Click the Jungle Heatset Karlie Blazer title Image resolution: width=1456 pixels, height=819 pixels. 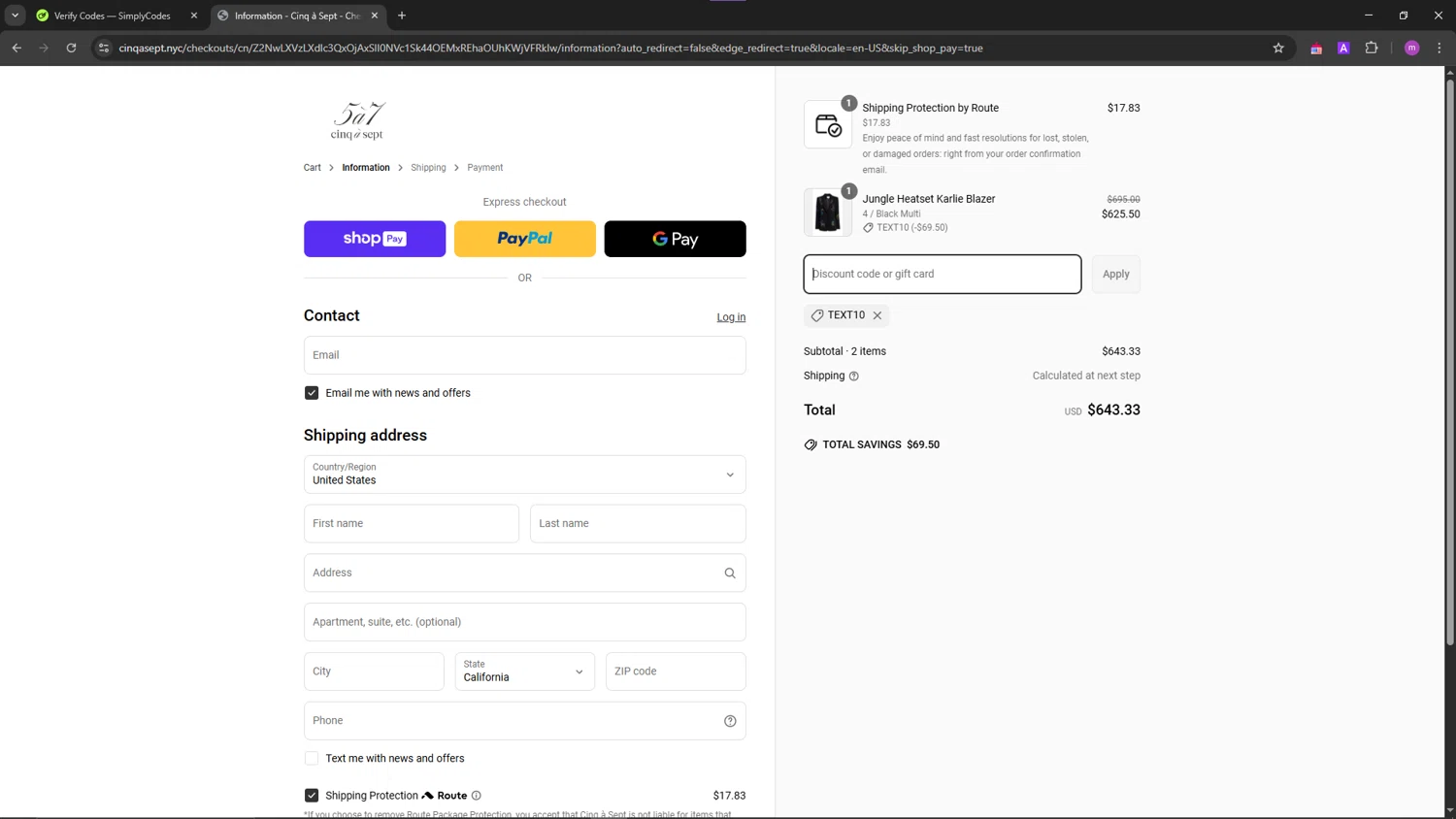929,199
